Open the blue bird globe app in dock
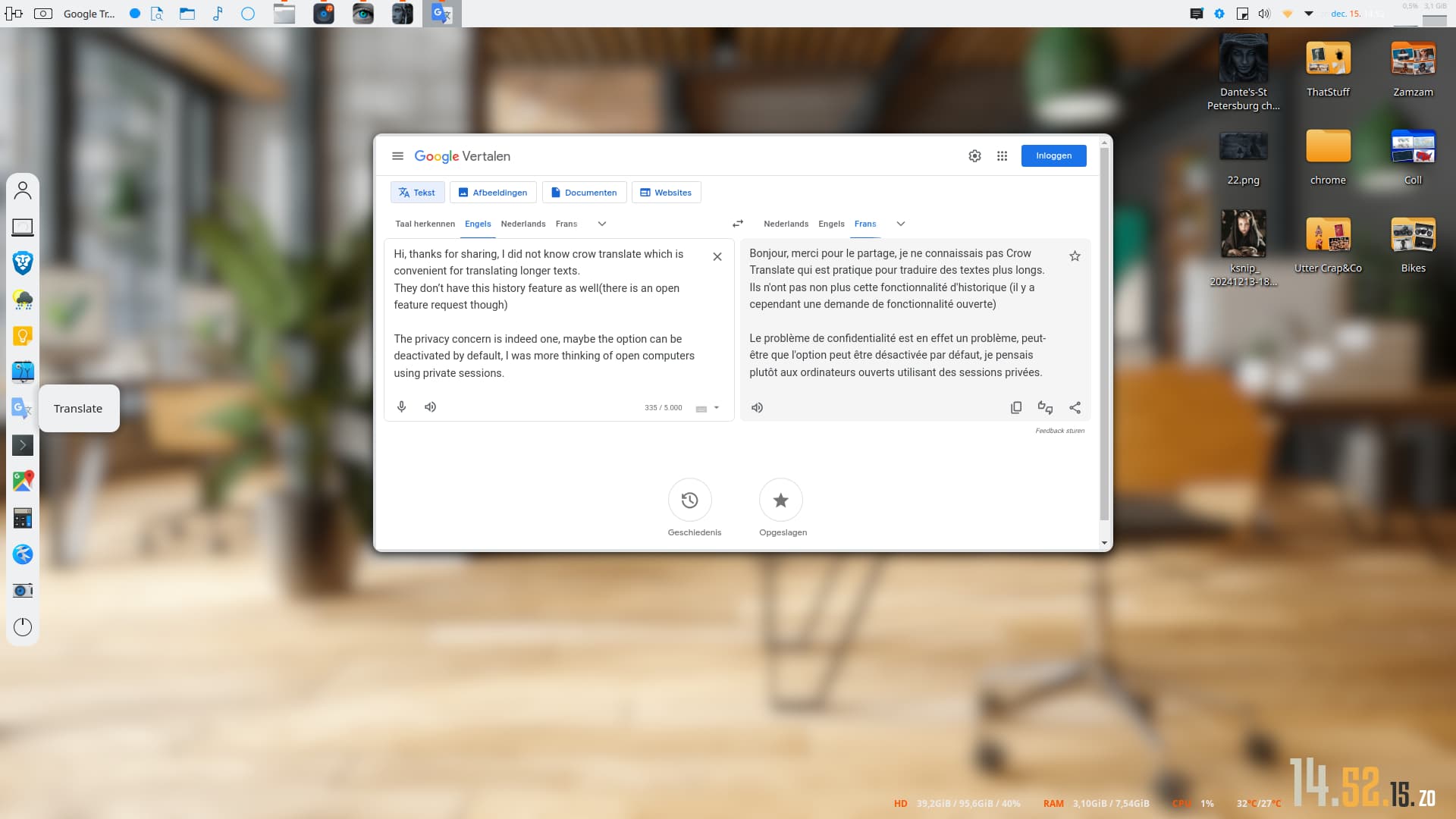The width and height of the screenshot is (1456, 819). click(23, 554)
